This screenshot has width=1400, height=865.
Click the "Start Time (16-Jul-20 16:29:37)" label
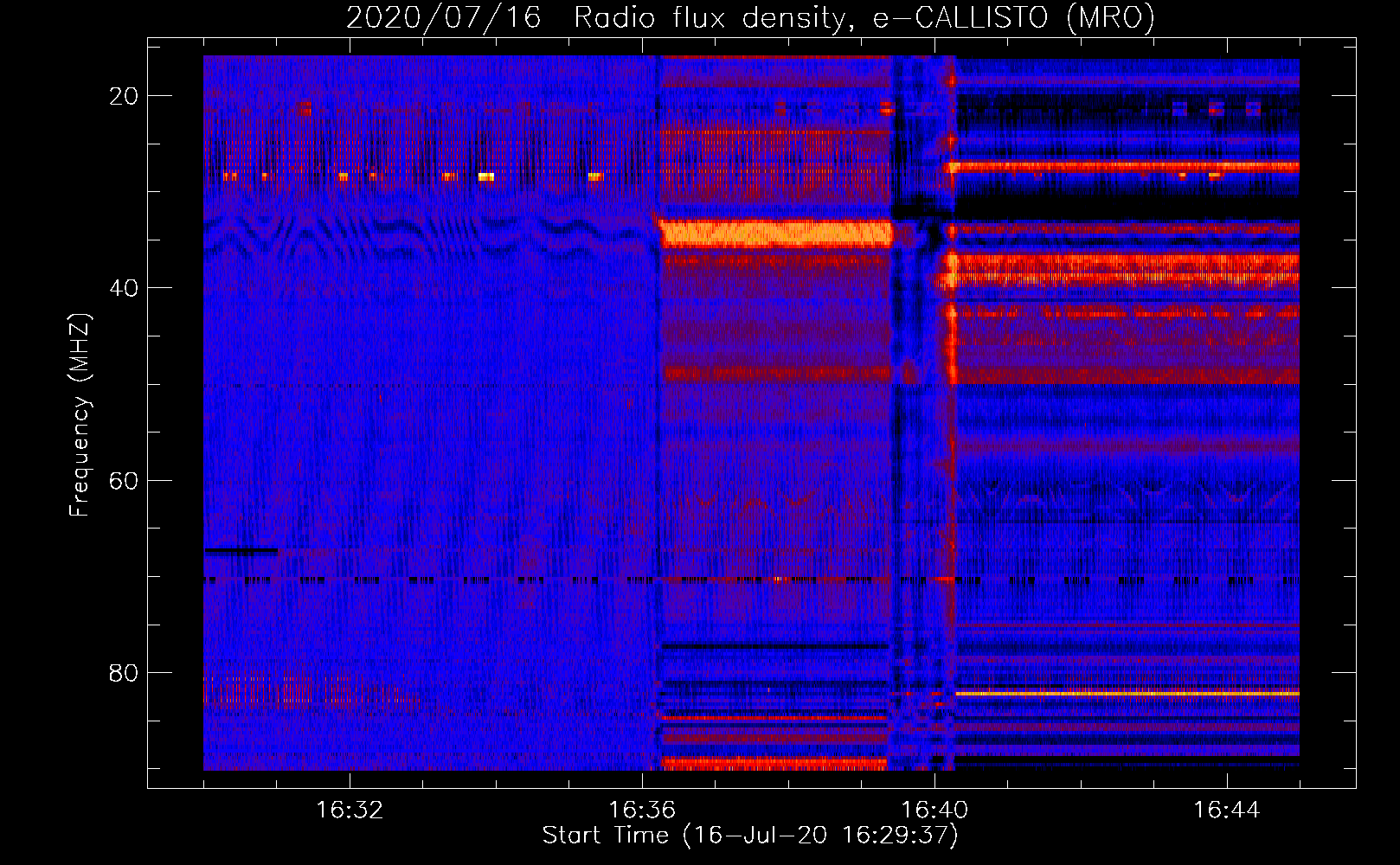point(750,836)
